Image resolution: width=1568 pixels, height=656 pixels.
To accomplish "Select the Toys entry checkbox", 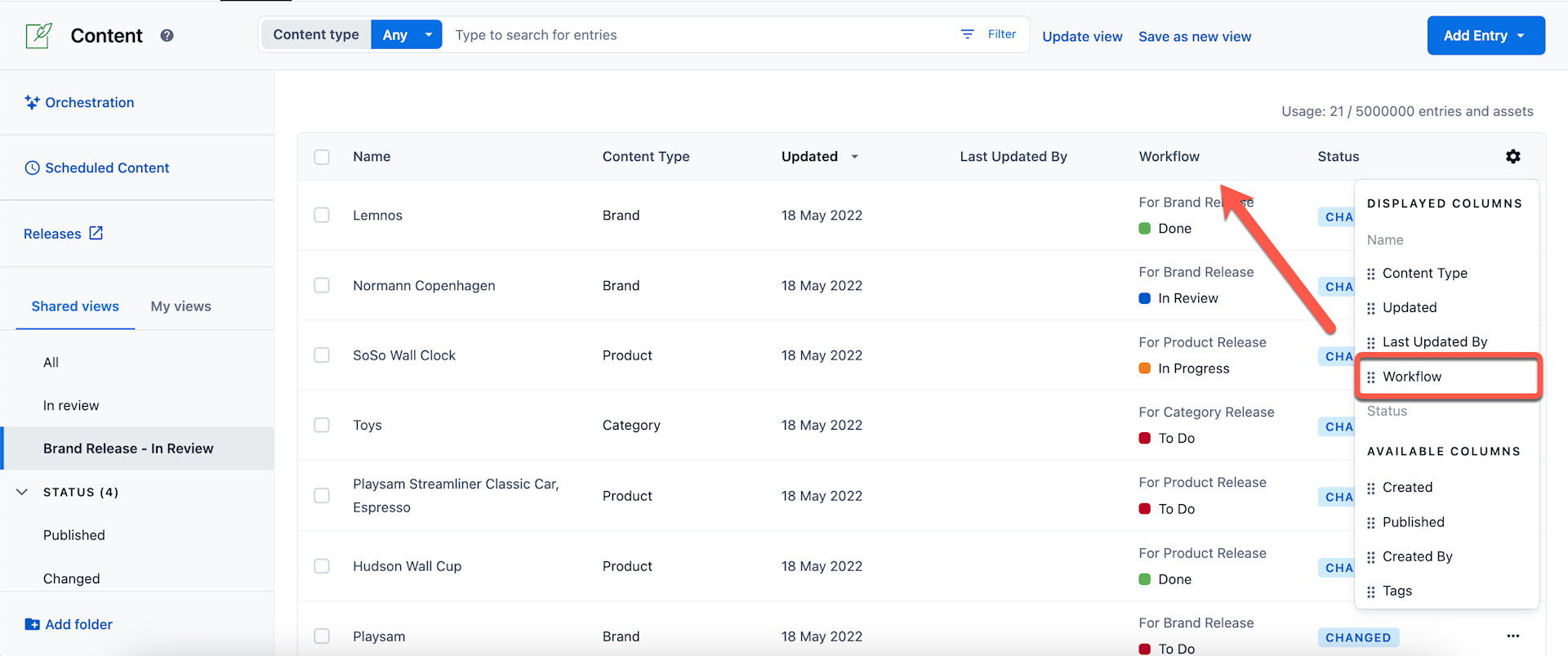I will click(x=322, y=425).
